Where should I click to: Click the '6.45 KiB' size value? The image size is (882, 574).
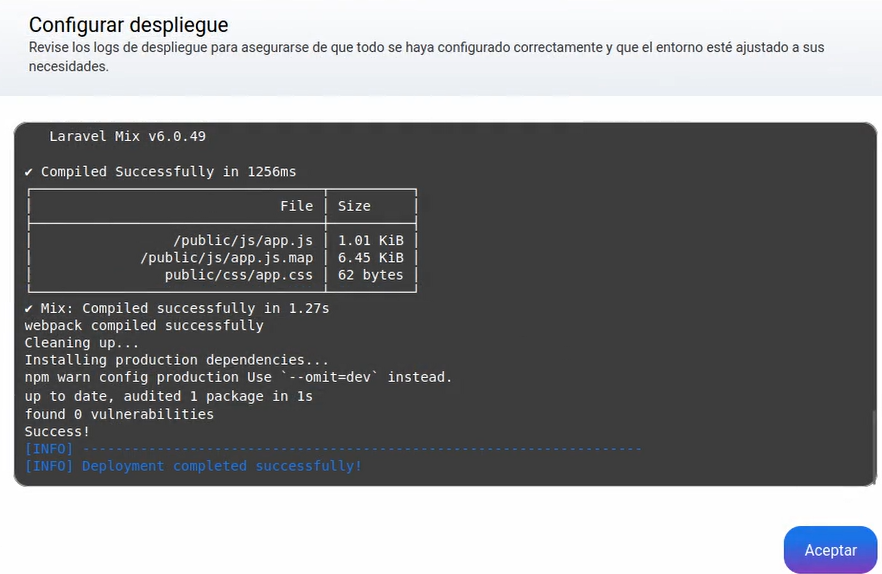(371, 258)
